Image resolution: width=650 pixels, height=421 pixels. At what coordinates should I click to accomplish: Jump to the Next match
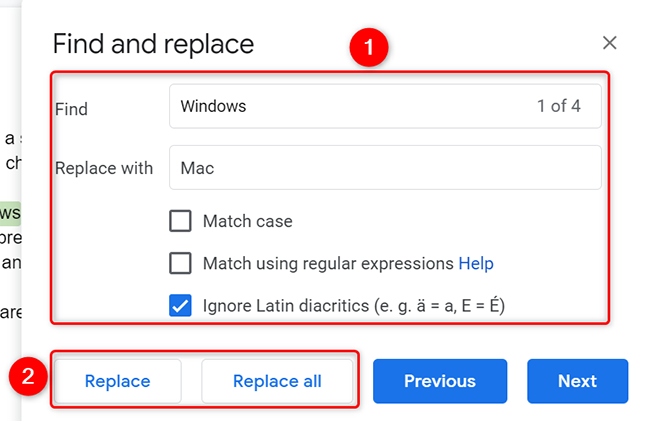coord(577,381)
